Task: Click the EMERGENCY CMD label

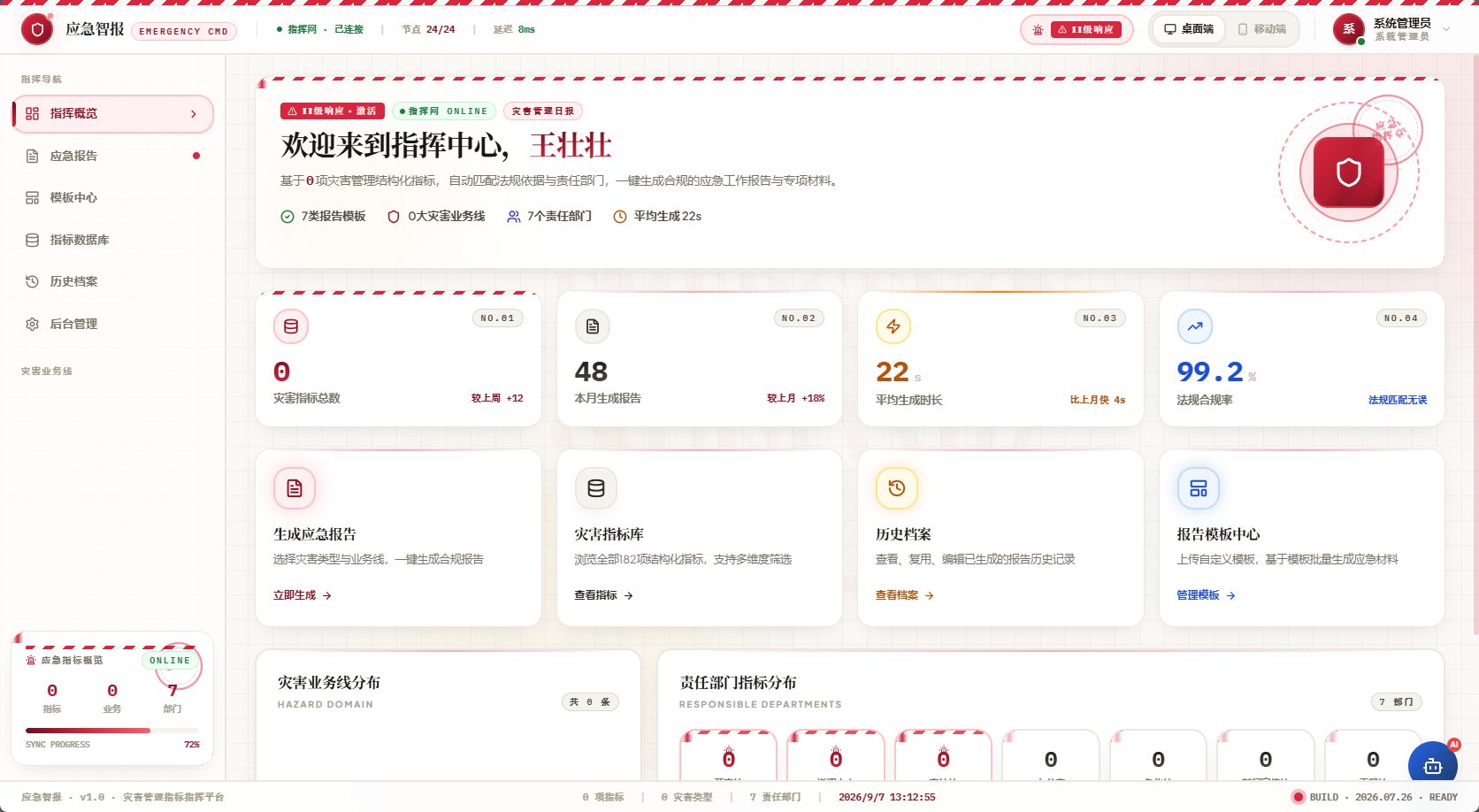Action: tap(184, 31)
